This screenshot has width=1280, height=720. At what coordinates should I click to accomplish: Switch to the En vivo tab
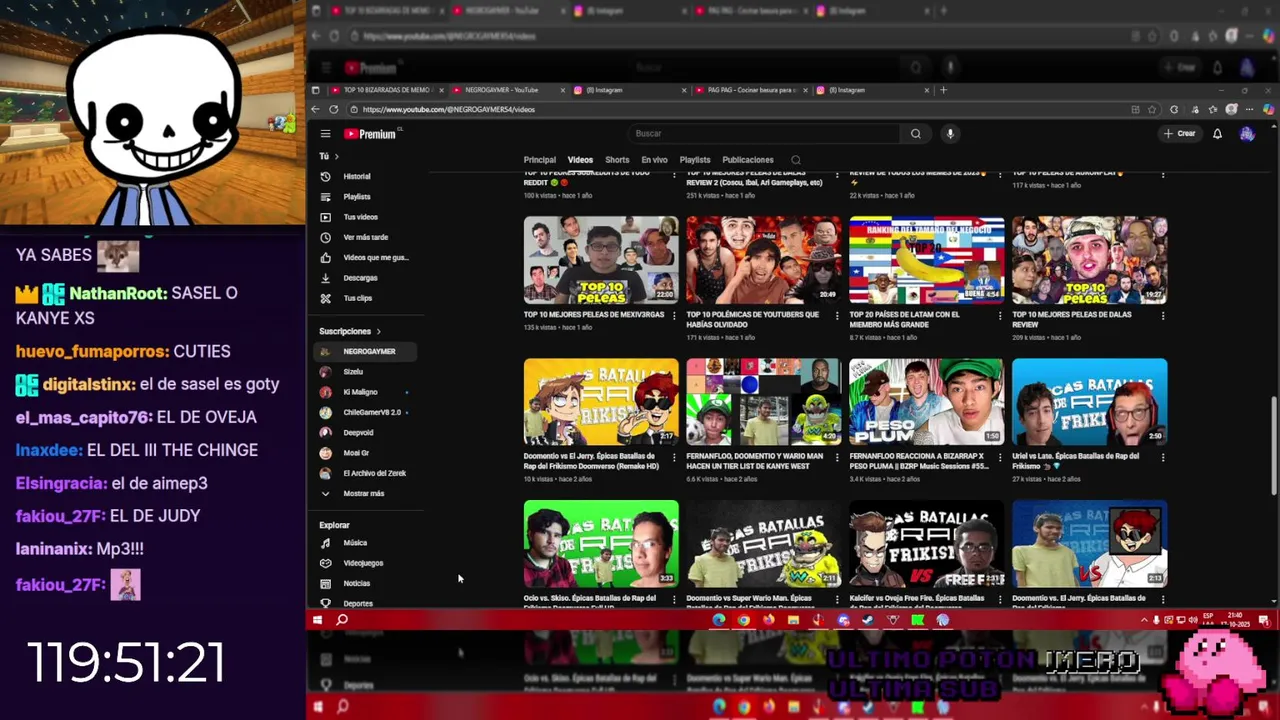654,160
